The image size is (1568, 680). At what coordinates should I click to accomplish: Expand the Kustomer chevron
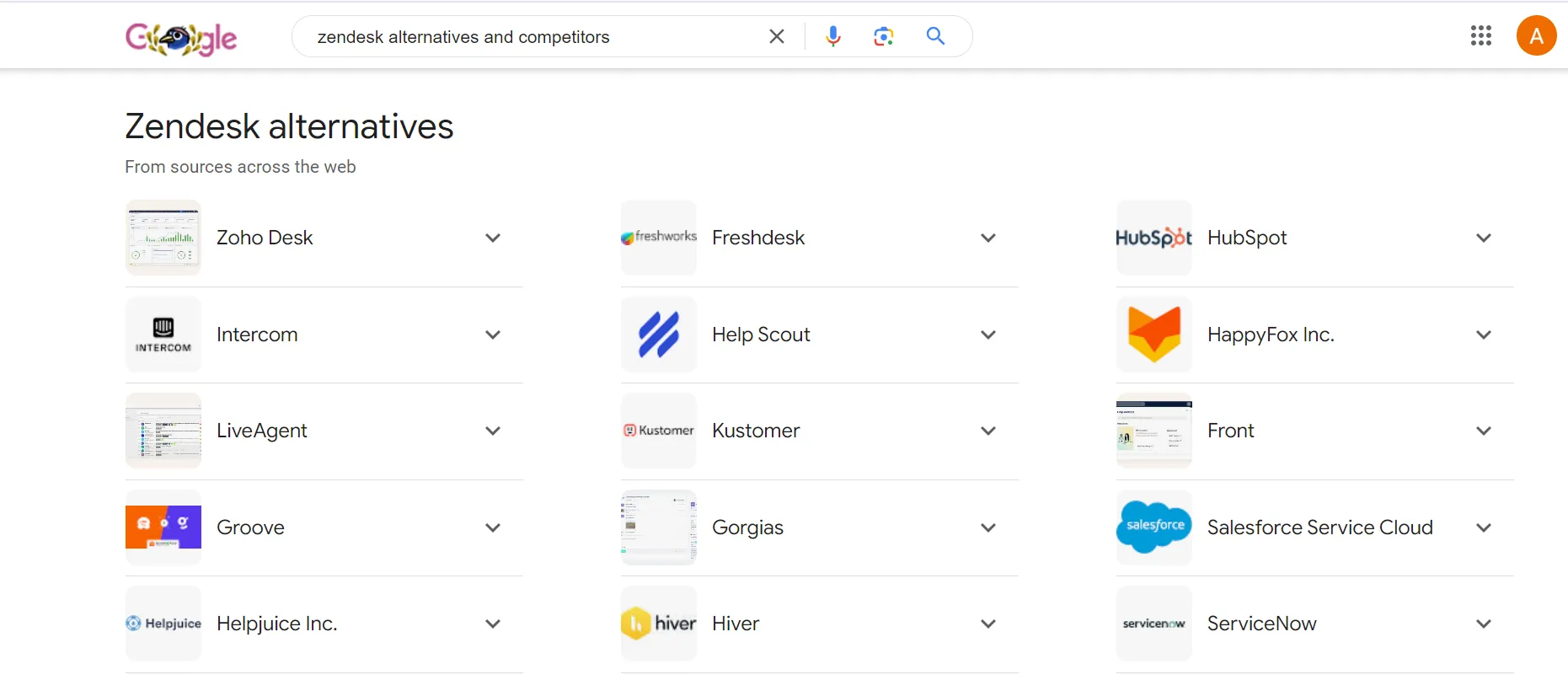point(988,431)
